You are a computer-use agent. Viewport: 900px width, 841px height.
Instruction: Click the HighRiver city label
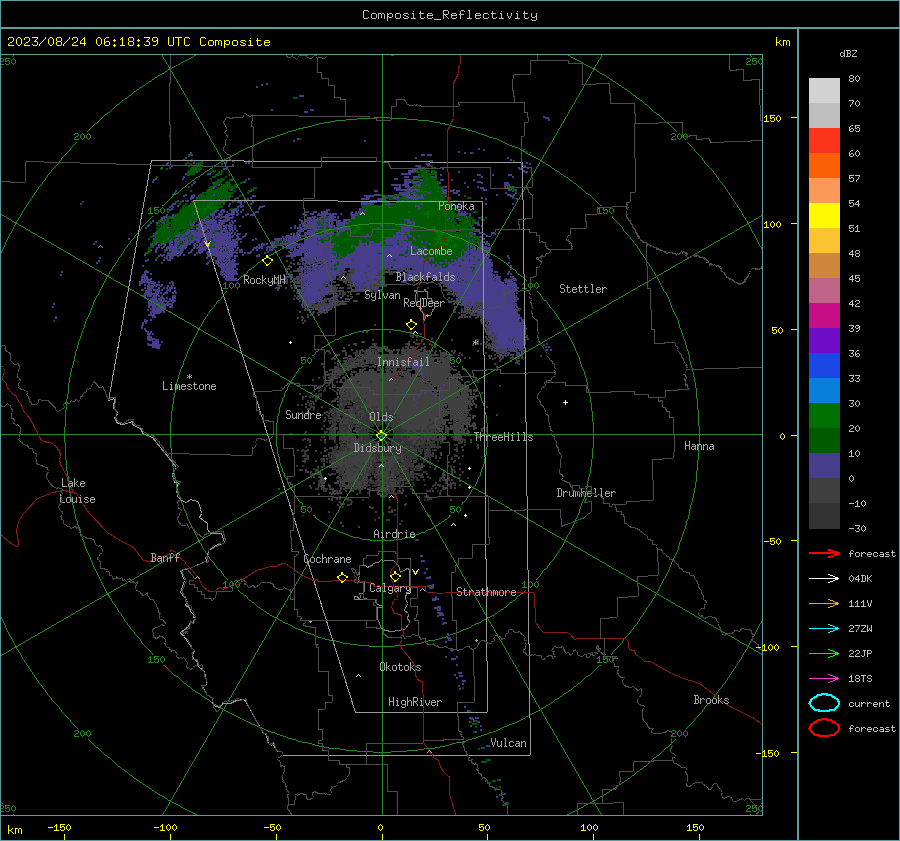tap(415, 702)
